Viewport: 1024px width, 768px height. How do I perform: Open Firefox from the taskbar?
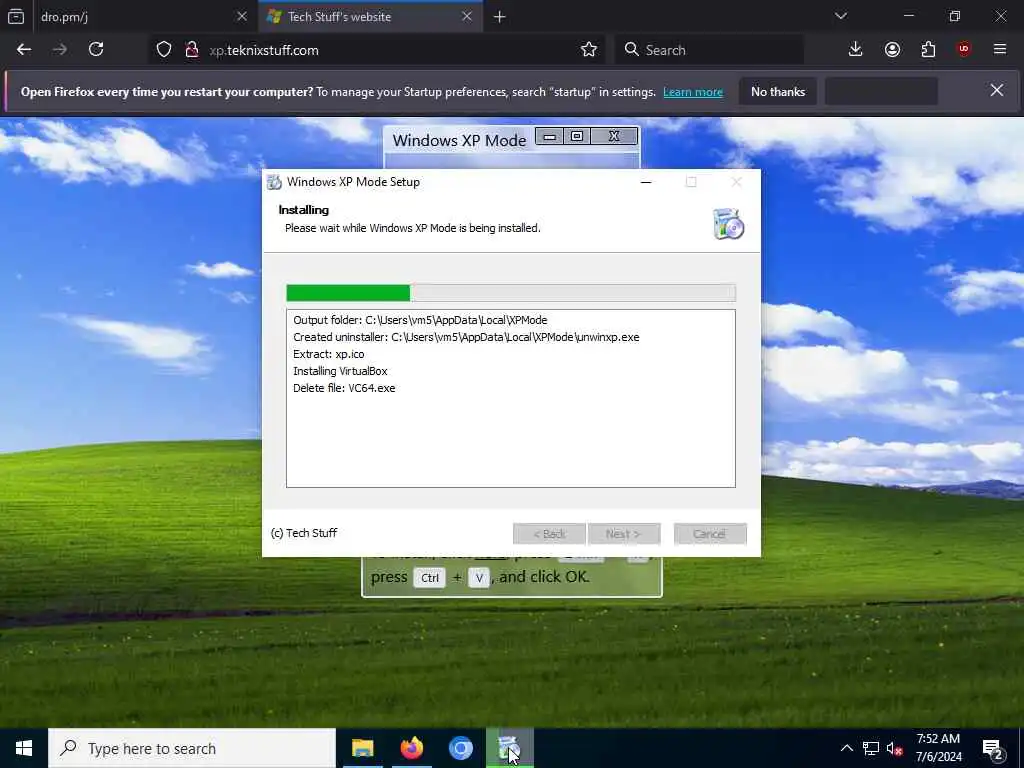[411, 748]
